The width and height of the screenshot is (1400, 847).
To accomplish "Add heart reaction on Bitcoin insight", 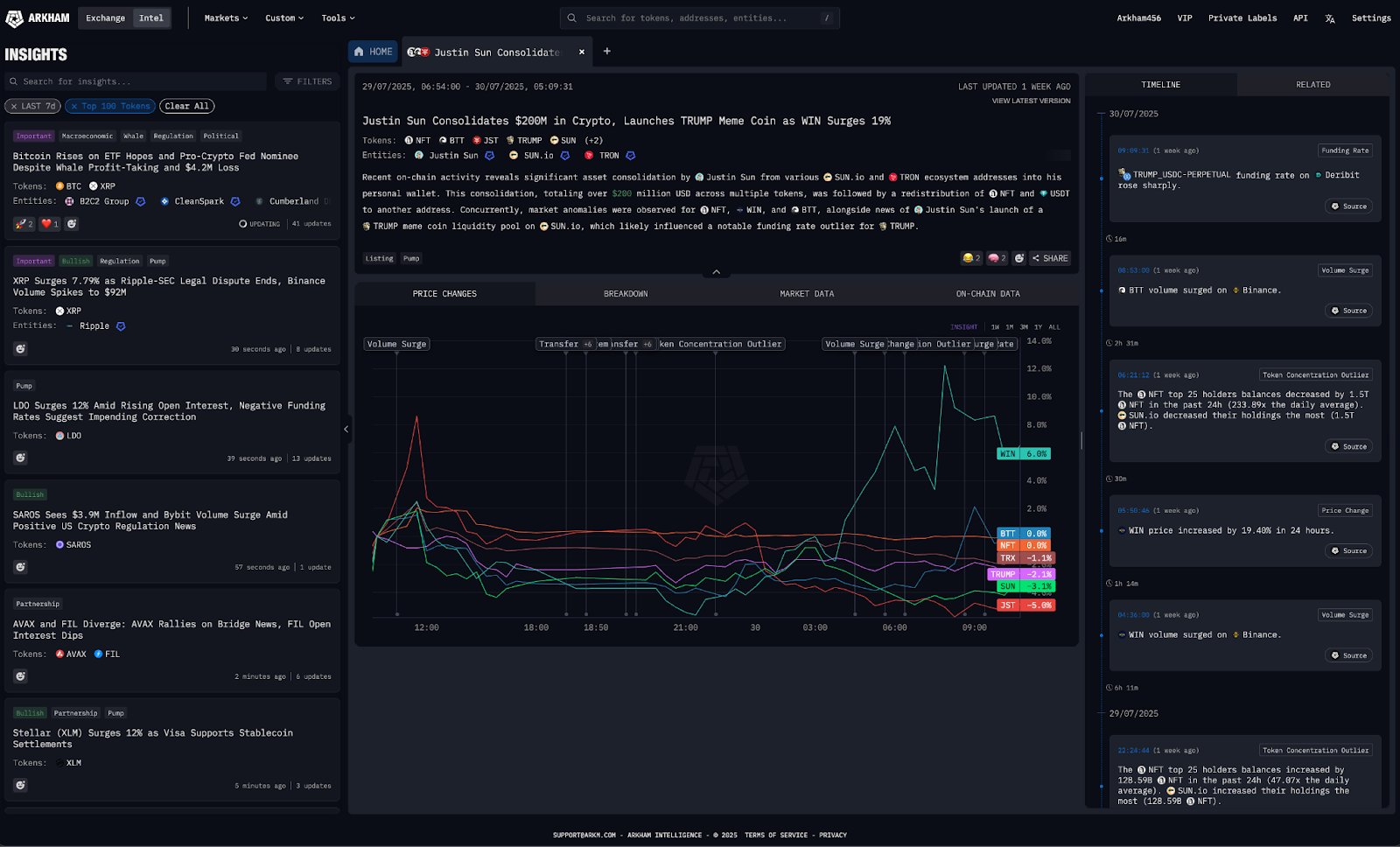I will tap(50, 224).
